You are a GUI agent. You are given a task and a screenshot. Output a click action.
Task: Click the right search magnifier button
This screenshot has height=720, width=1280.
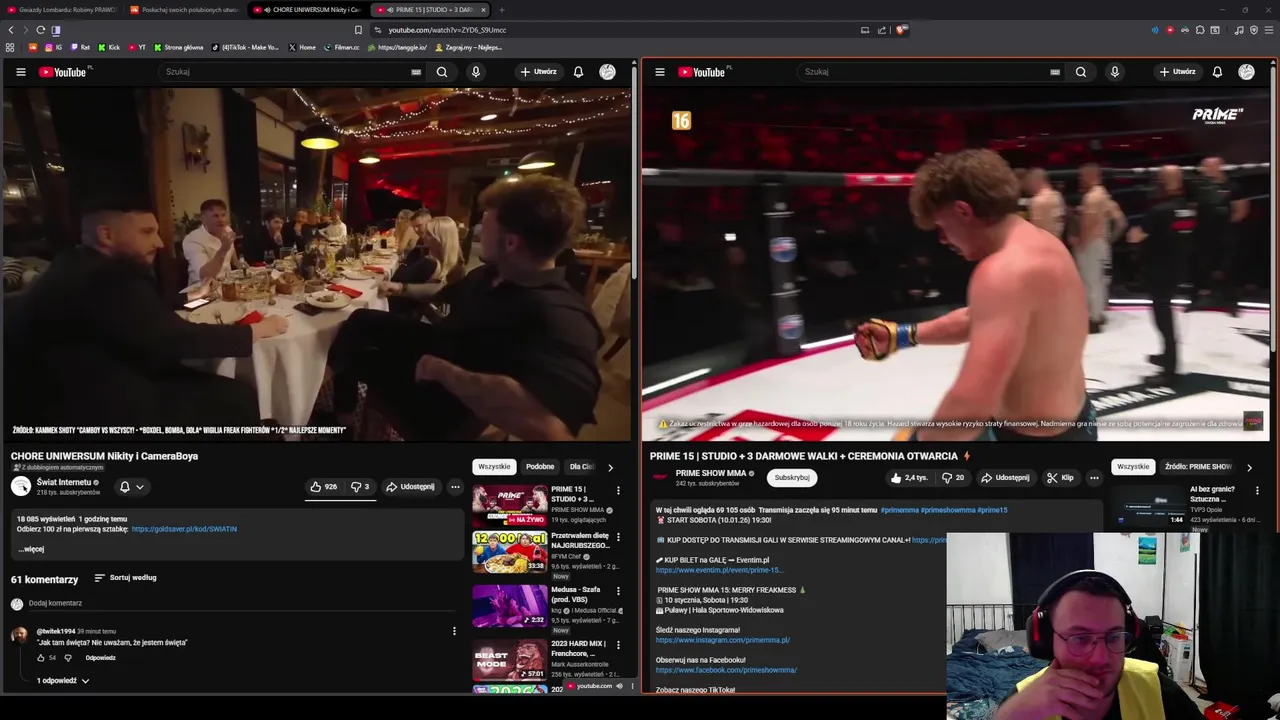1081,72
